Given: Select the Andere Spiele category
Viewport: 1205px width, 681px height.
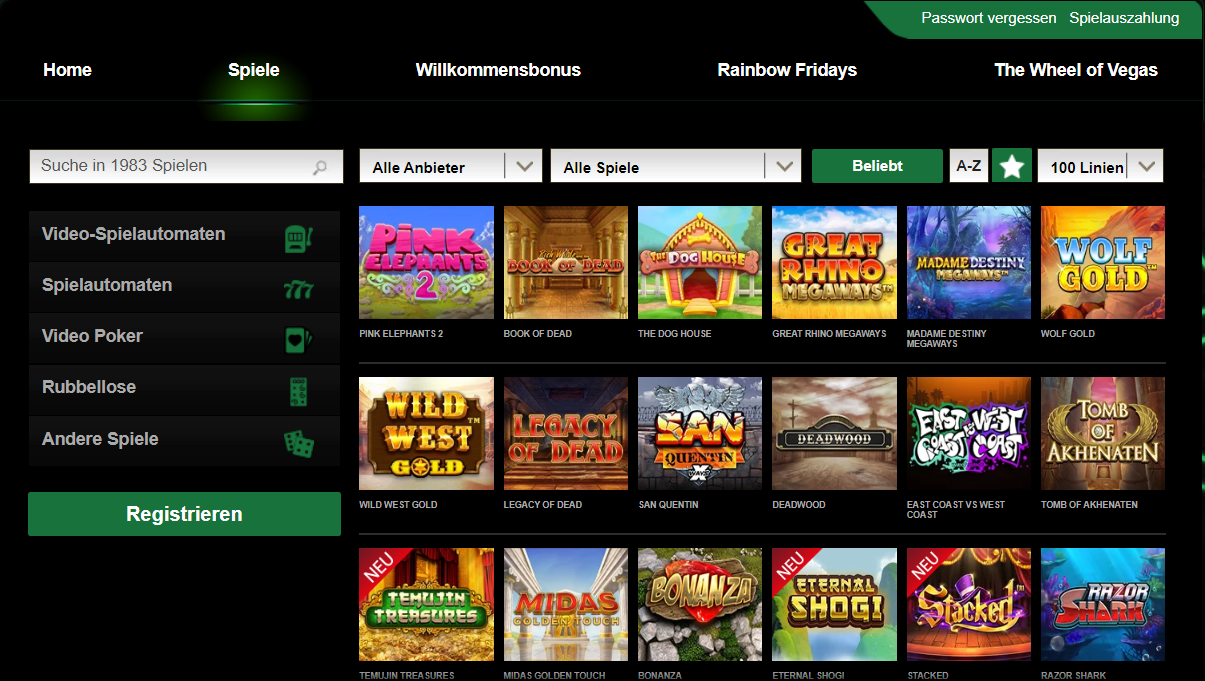Looking at the screenshot, I should [184, 441].
